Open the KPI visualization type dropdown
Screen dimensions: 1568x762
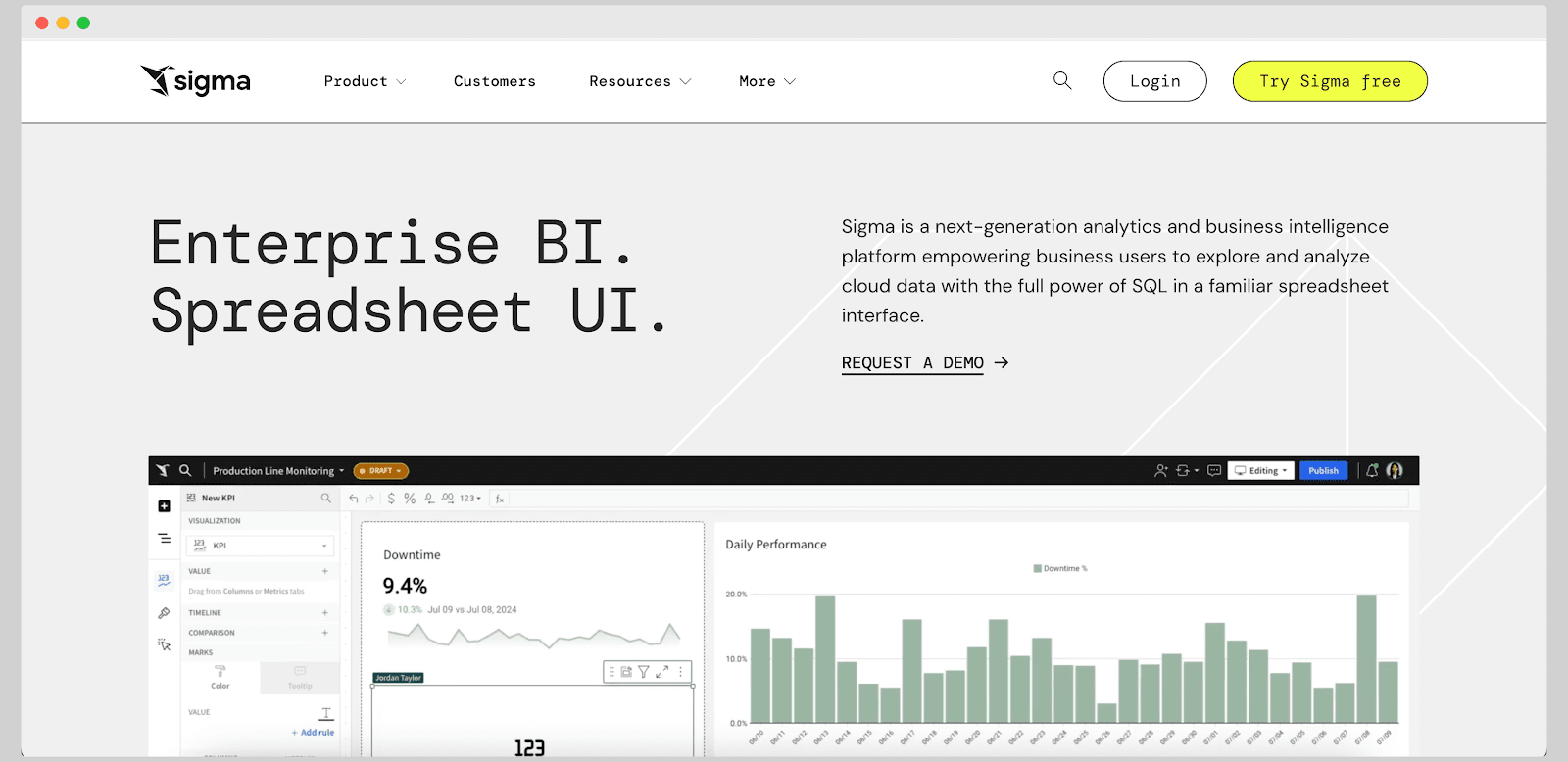coord(261,546)
